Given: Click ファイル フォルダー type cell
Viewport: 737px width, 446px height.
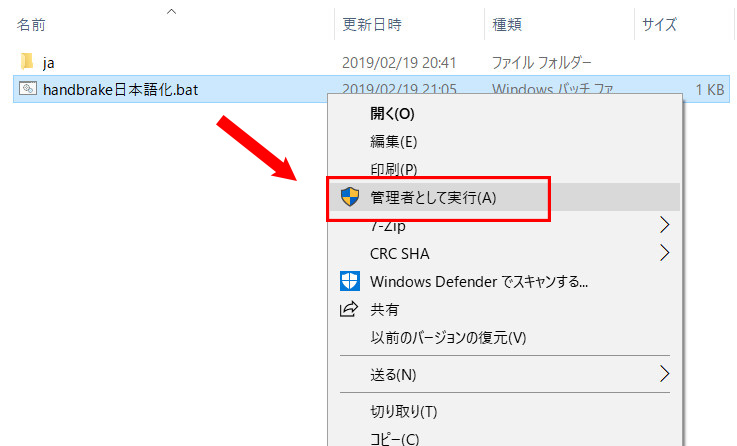Looking at the screenshot, I should click(541, 63).
